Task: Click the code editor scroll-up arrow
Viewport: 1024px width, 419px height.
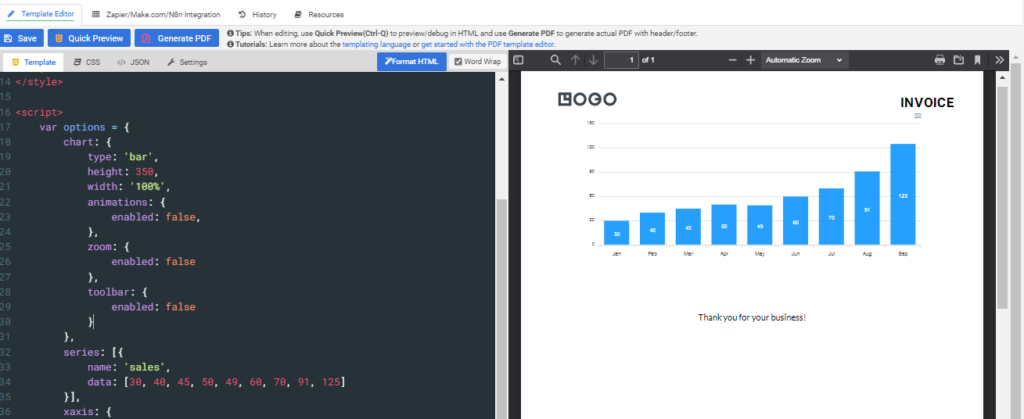Action: (x=502, y=79)
